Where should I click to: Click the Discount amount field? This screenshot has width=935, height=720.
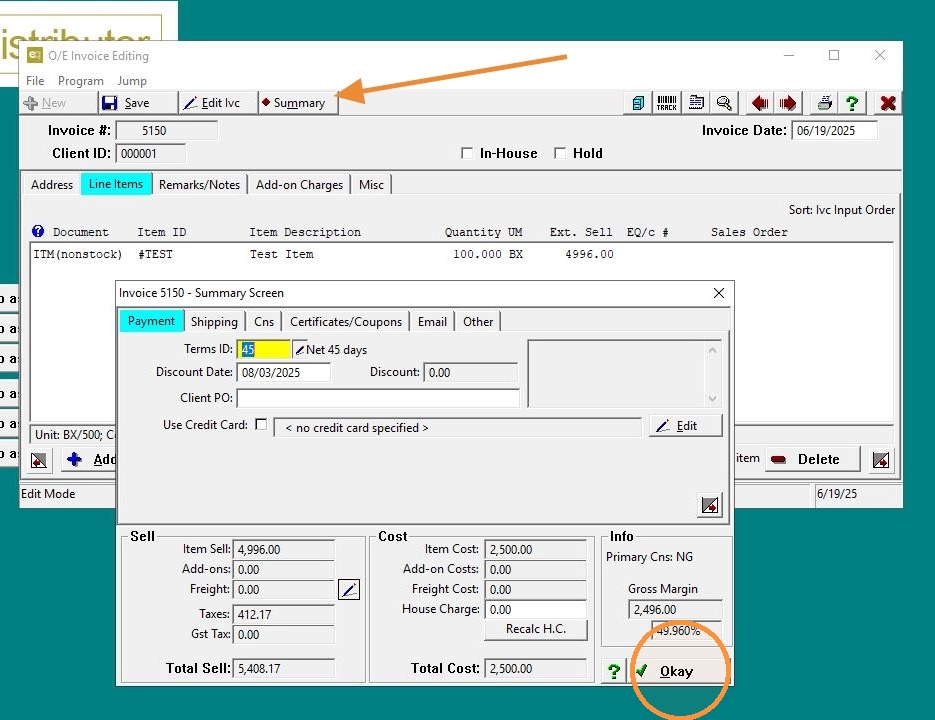[x=470, y=372]
